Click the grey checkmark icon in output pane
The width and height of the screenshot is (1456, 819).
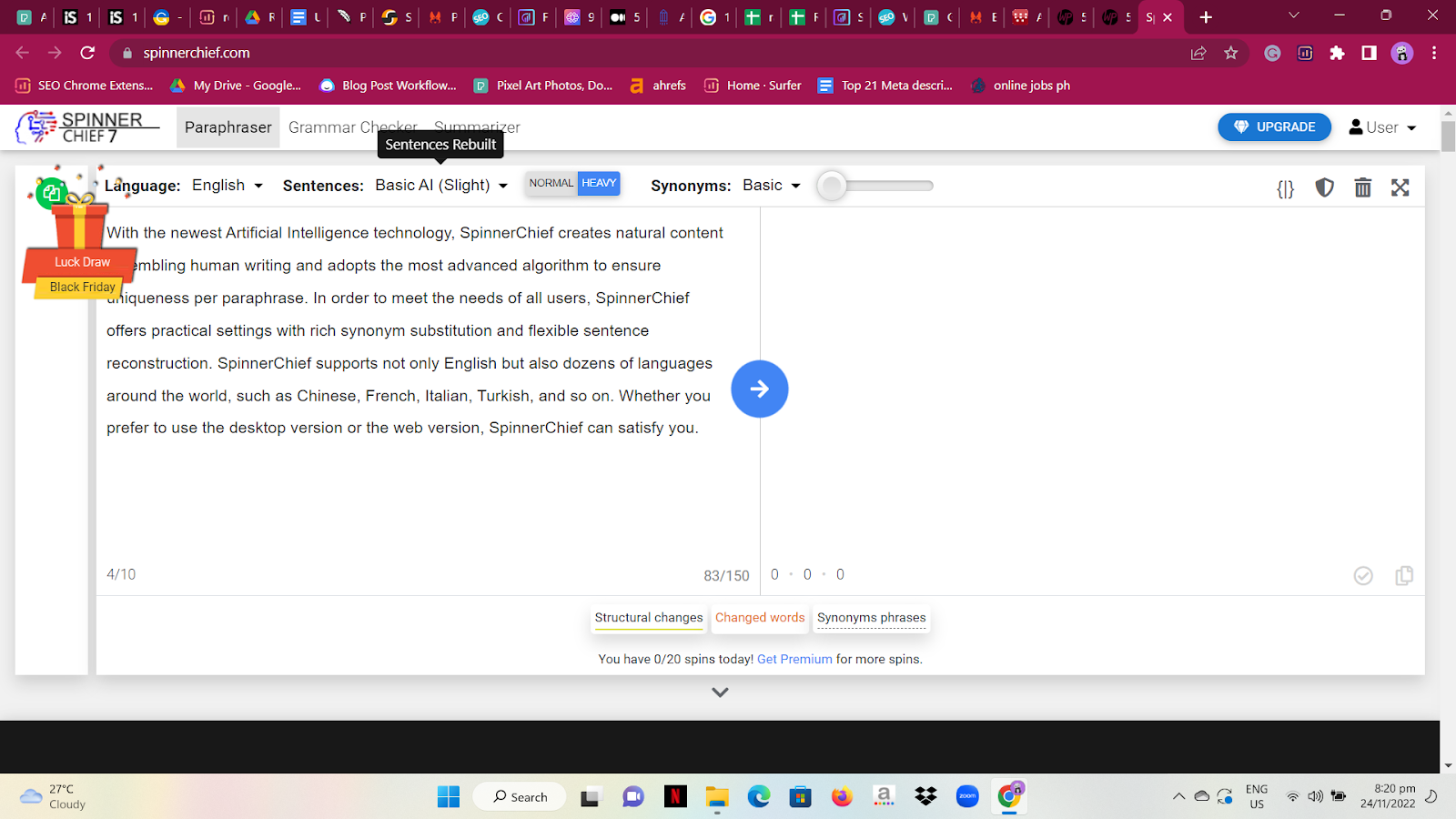[1363, 575]
